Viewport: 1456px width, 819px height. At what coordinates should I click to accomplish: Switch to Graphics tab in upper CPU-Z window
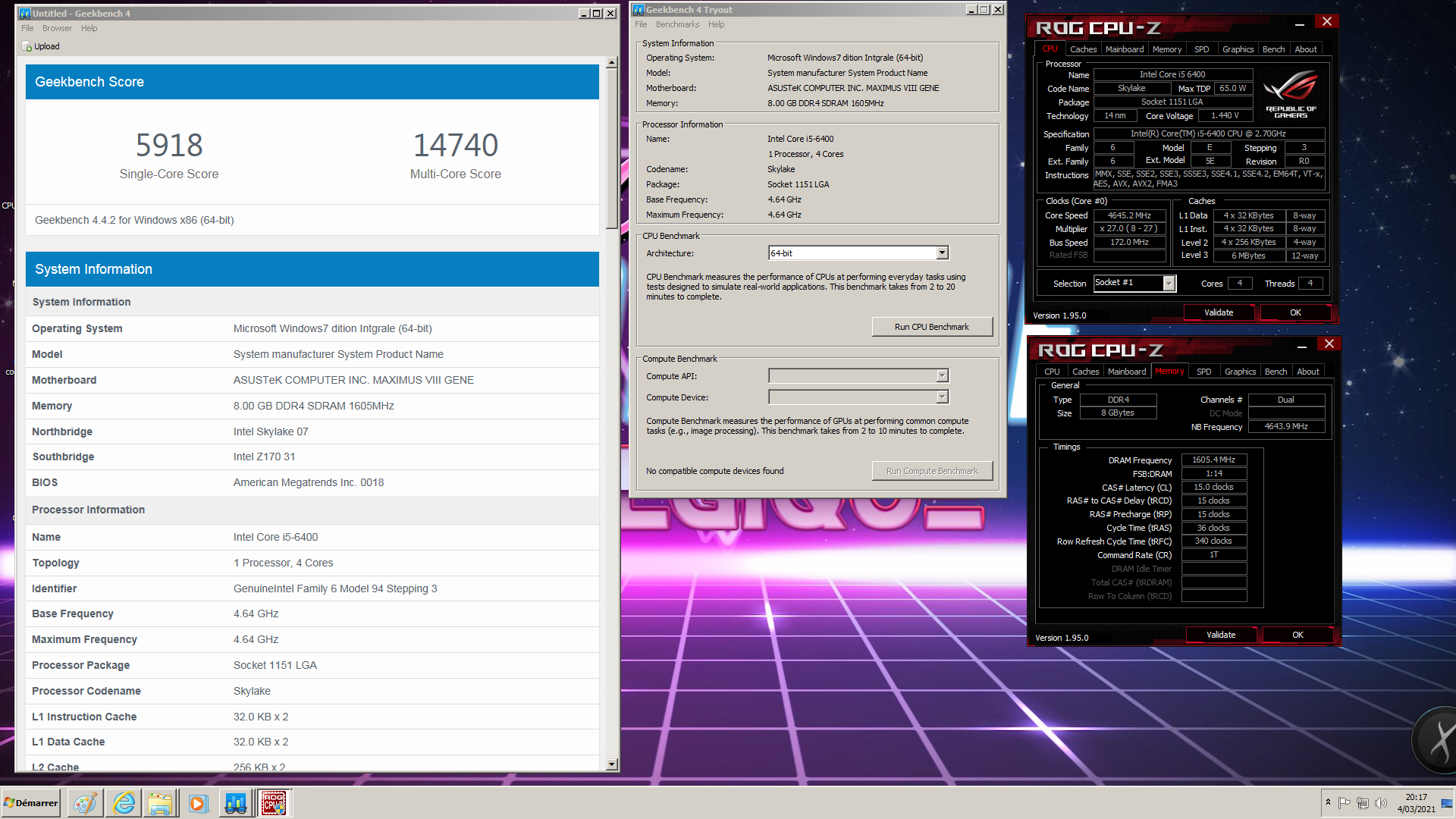[1238, 49]
